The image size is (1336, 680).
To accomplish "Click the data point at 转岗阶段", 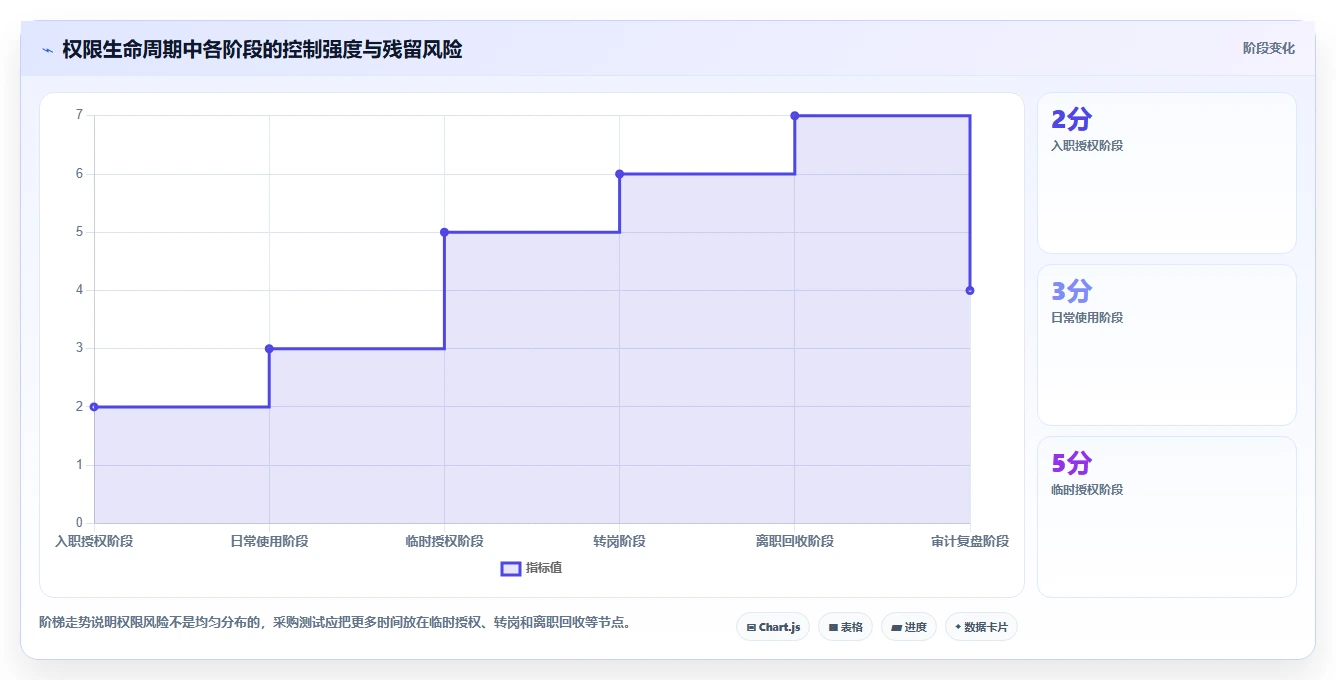I will coord(619,174).
